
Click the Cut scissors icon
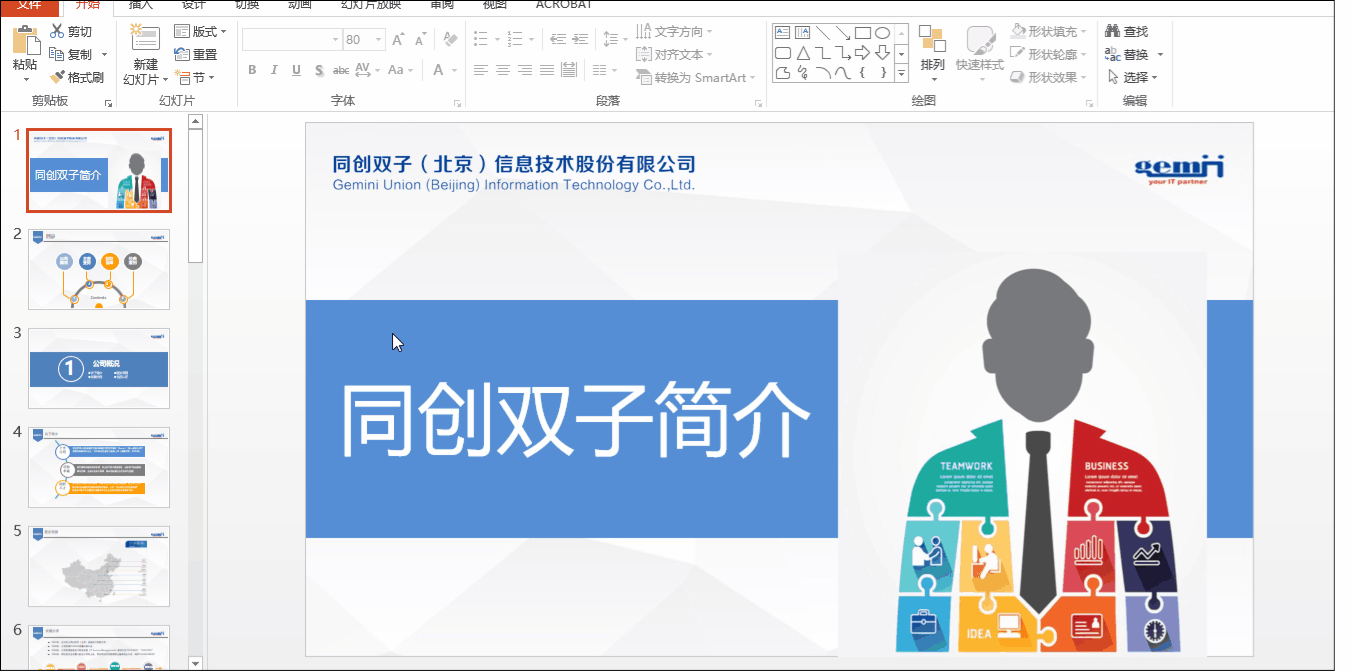coord(57,32)
